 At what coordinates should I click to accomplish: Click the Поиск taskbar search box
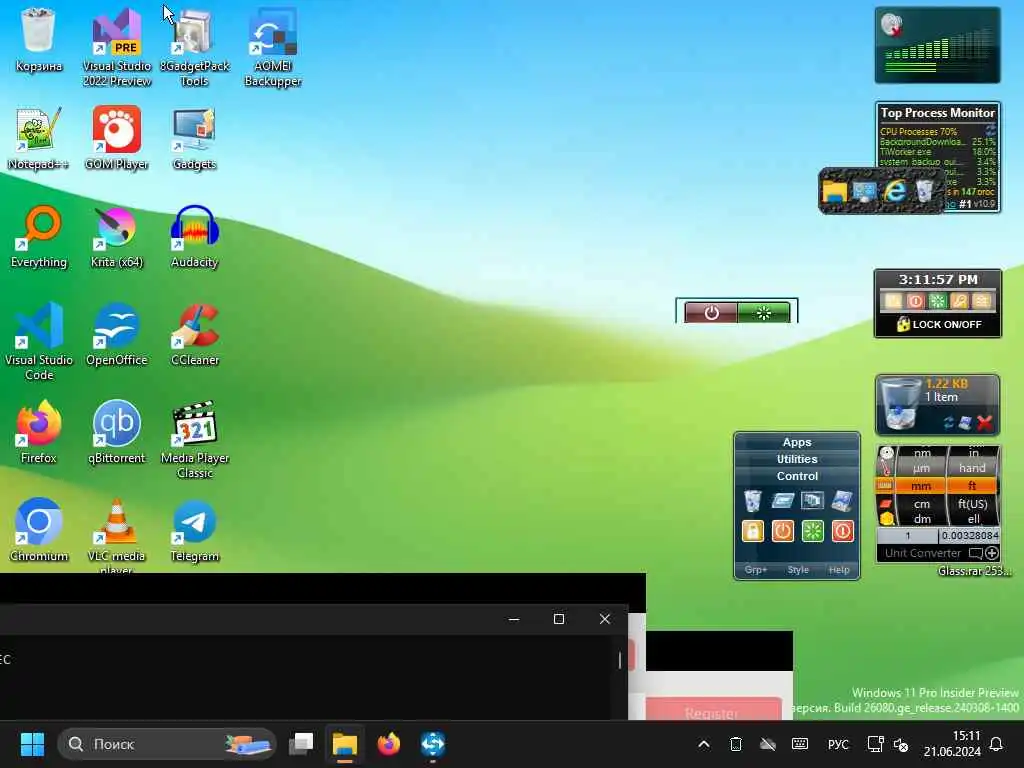pyautogui.click(x=167, y=744)
